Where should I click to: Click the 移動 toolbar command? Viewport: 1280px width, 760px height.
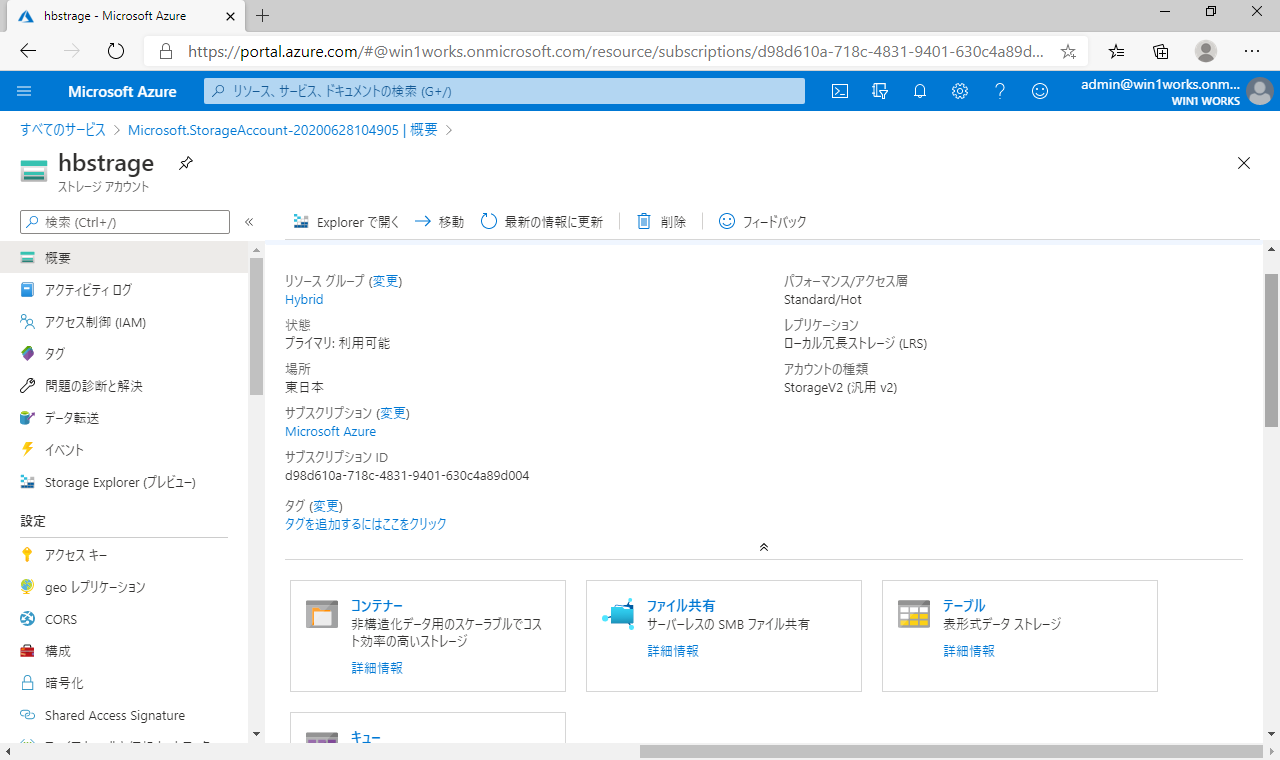click(440, 222)
